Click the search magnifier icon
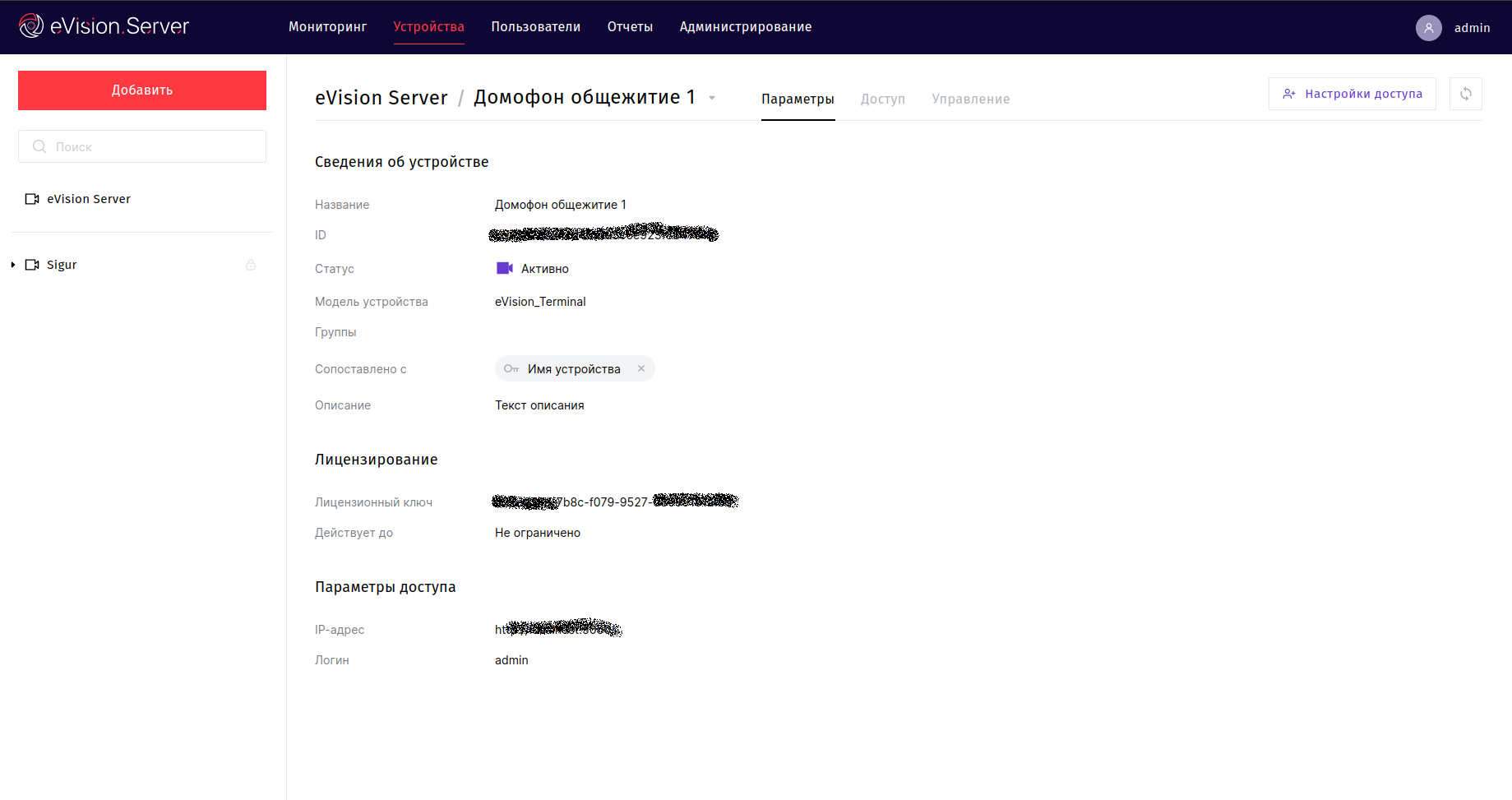 (x=39, y=146)
